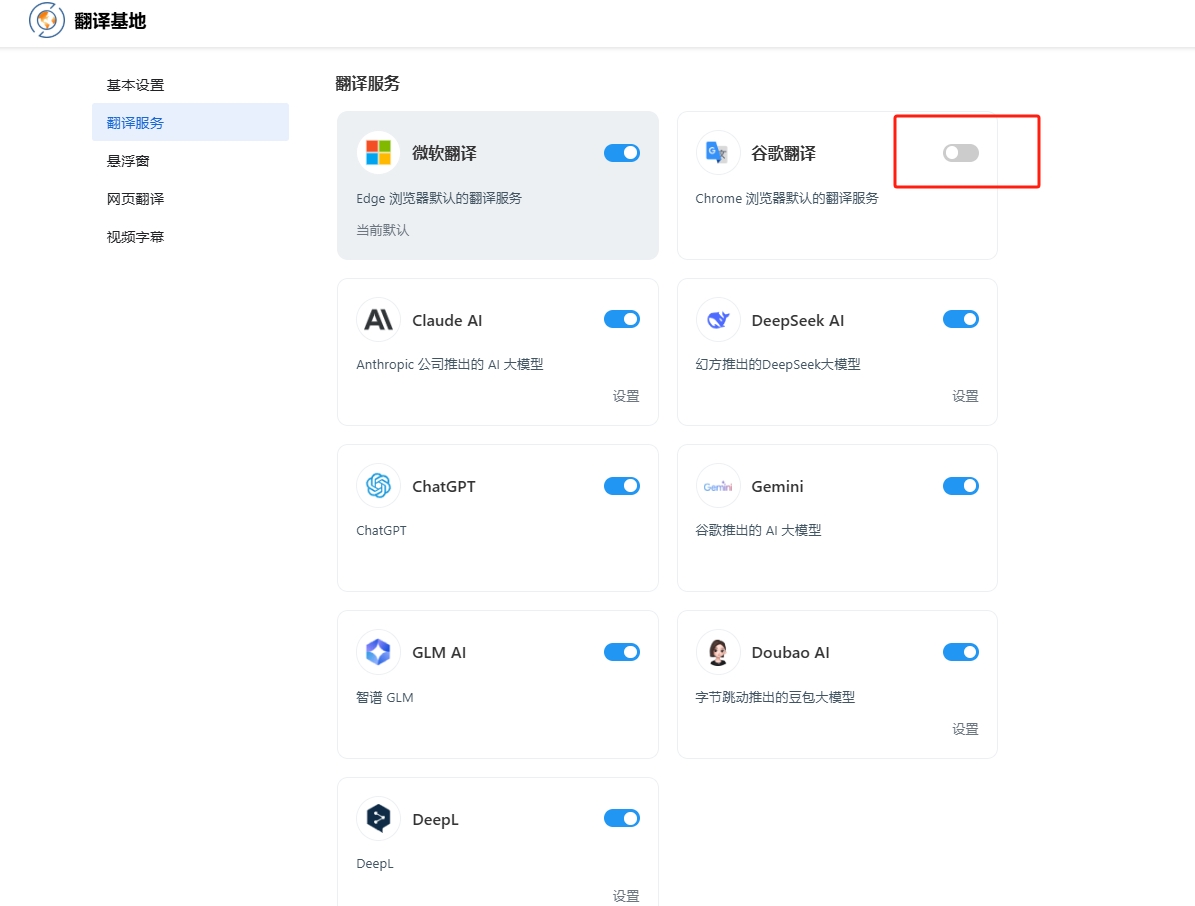Click the Doubao AI avatar icon
The height and width of the screenshot is (906, 1195).
point(718,652)
